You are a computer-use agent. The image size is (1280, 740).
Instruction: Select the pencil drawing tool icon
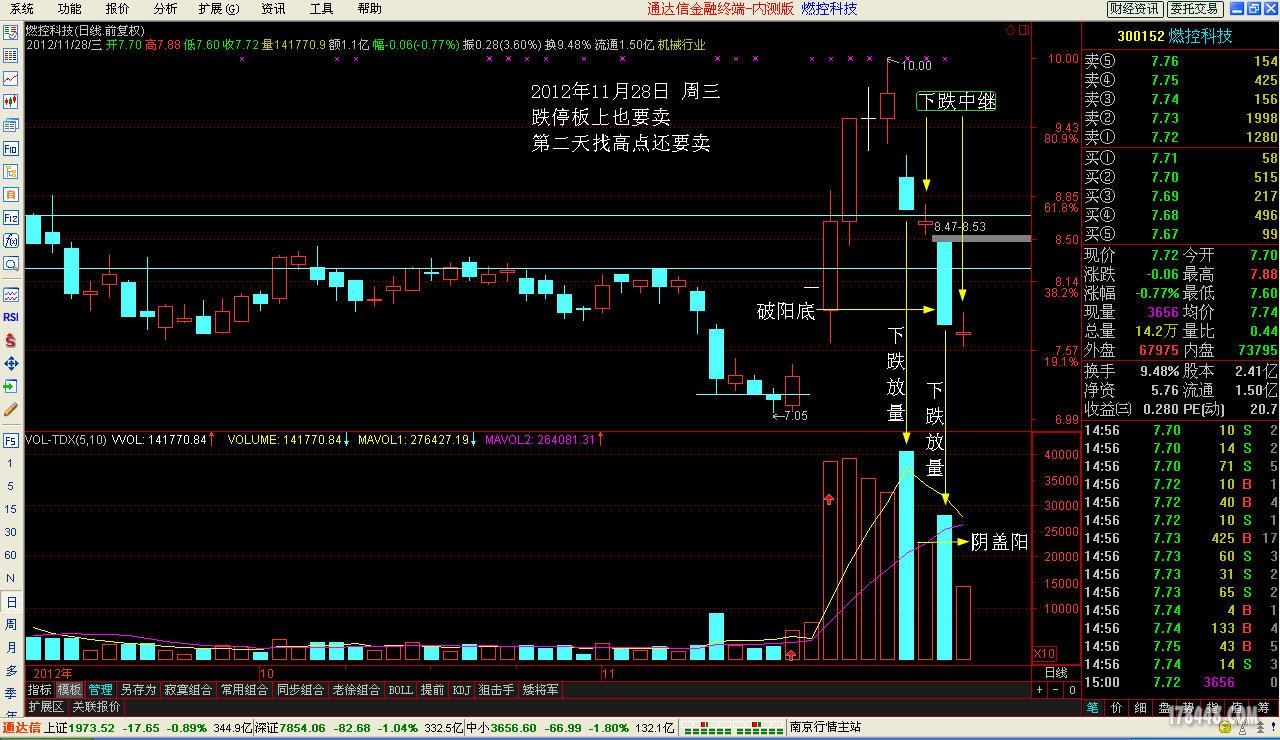point(11,409)
